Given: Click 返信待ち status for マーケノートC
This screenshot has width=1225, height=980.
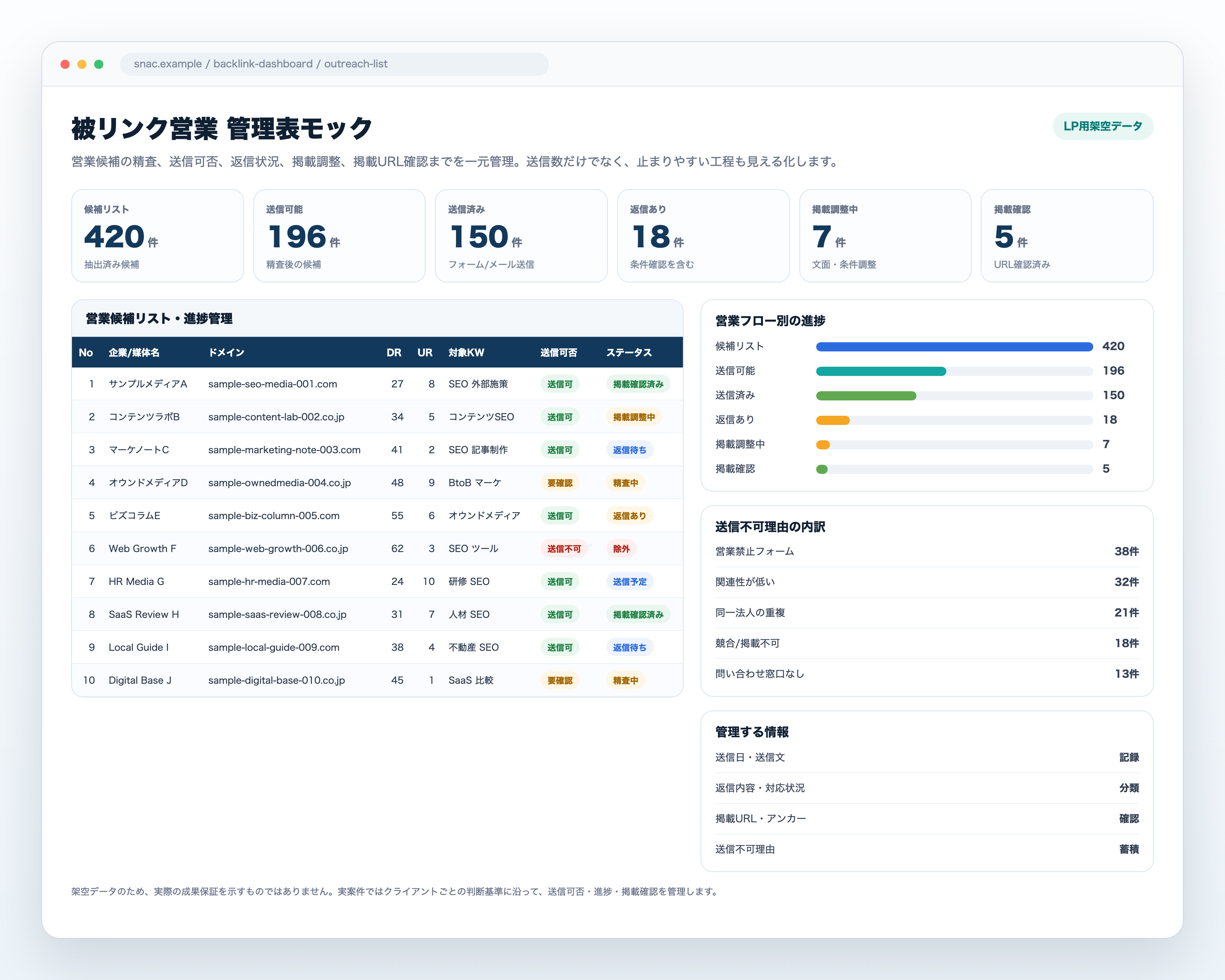Looking at the screenshot, I should click(630, 450).
